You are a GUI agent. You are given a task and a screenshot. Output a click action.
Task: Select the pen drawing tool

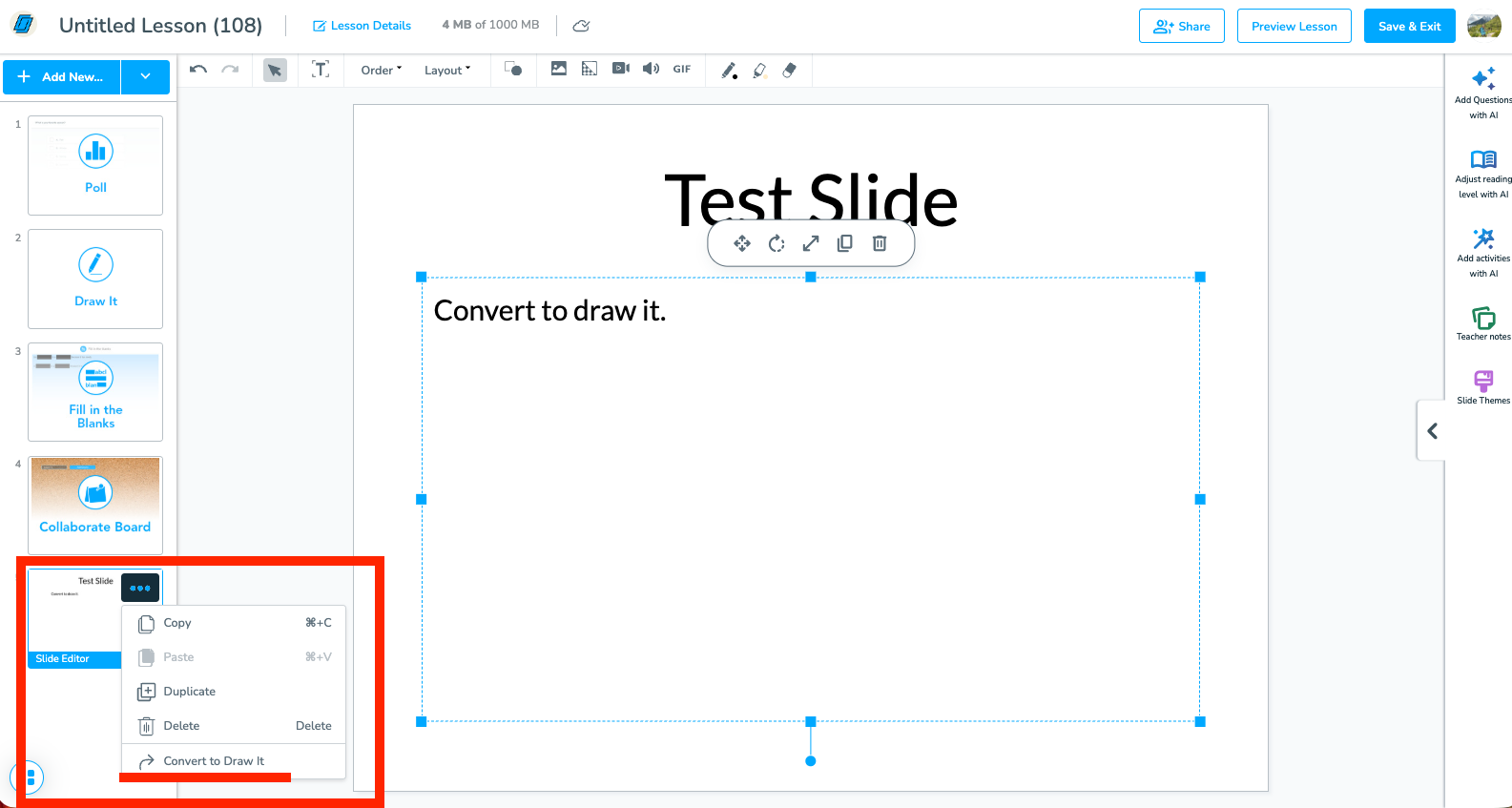point(729,70)
